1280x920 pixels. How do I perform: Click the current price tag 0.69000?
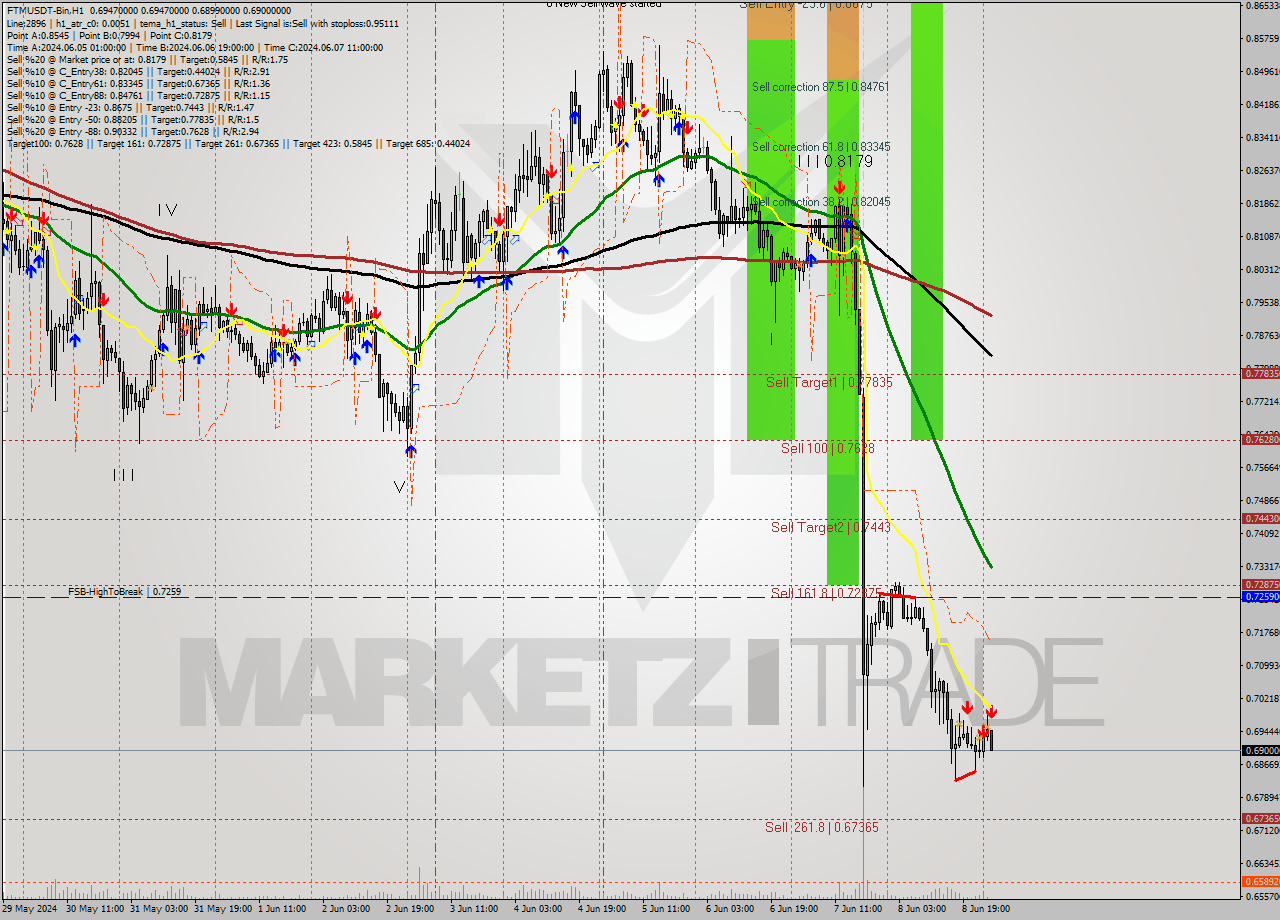click(1260, 750)
